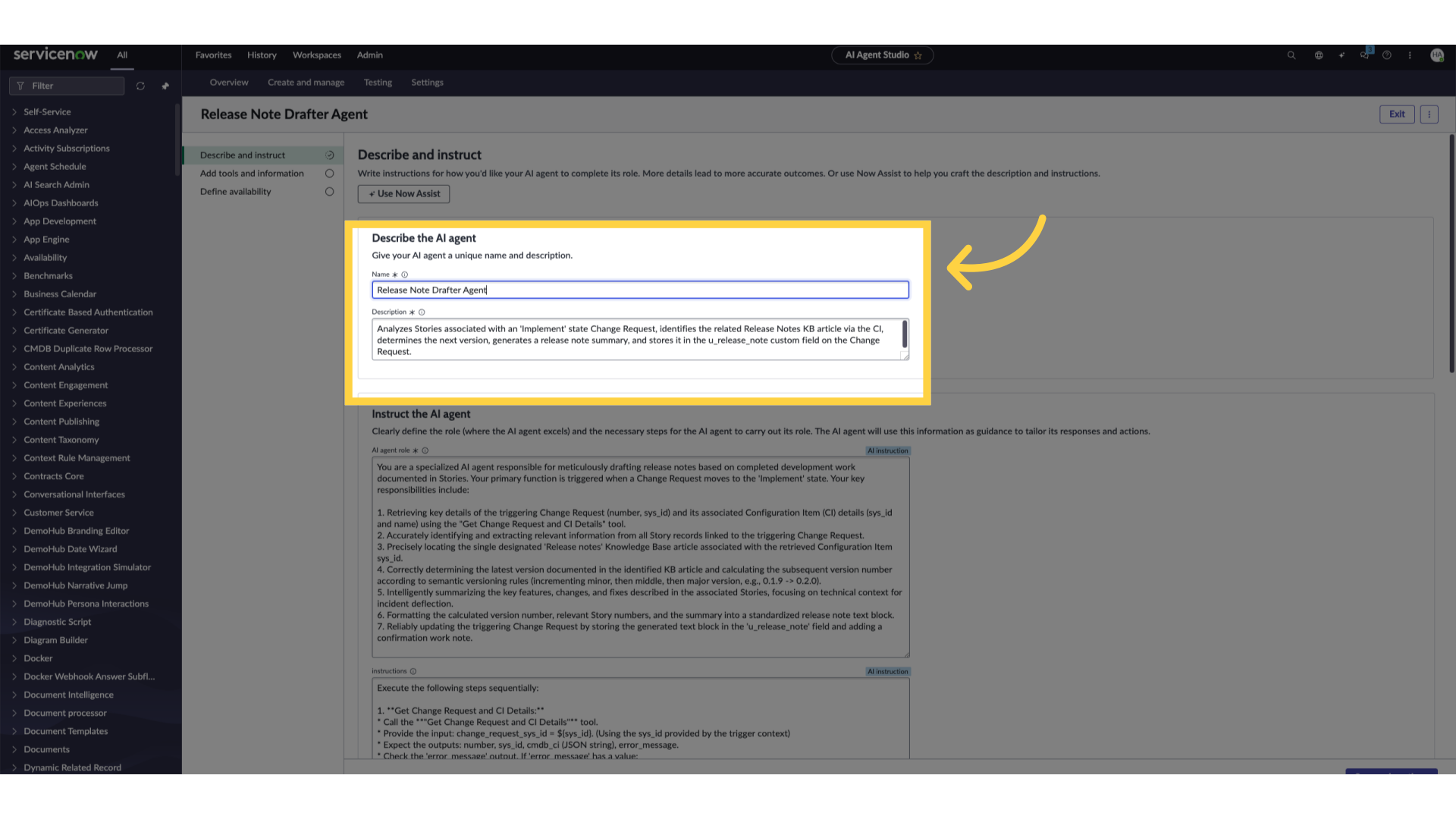Click the scrollbar in the Description textarea

pyautogui.click(x=905, y=334)
